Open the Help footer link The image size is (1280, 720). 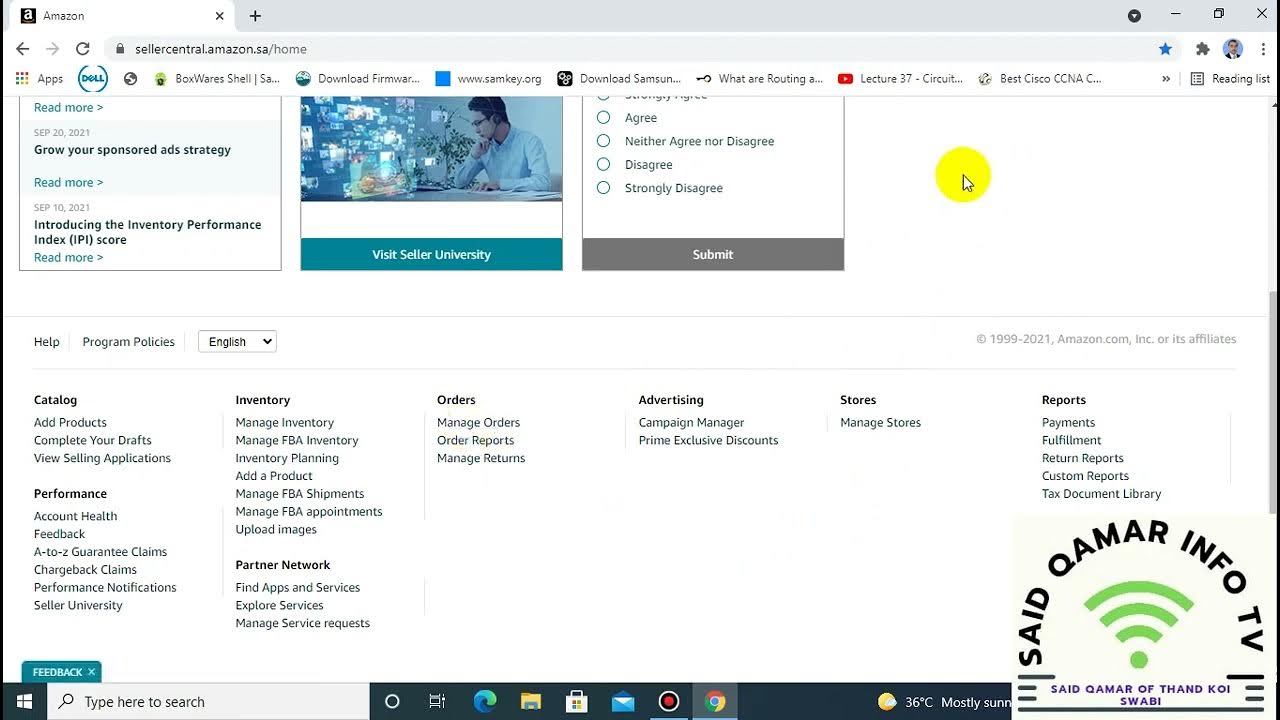(x=47, y=341)
